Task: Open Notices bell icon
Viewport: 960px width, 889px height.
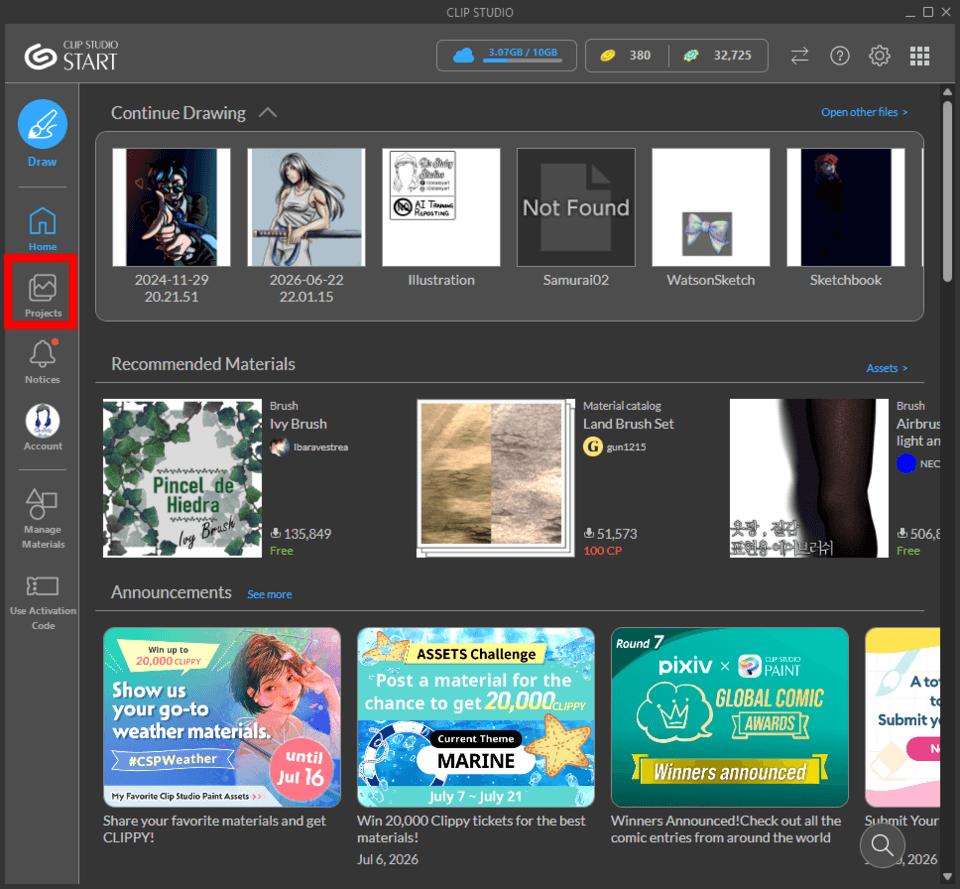Action: click(x=42, y=362)
